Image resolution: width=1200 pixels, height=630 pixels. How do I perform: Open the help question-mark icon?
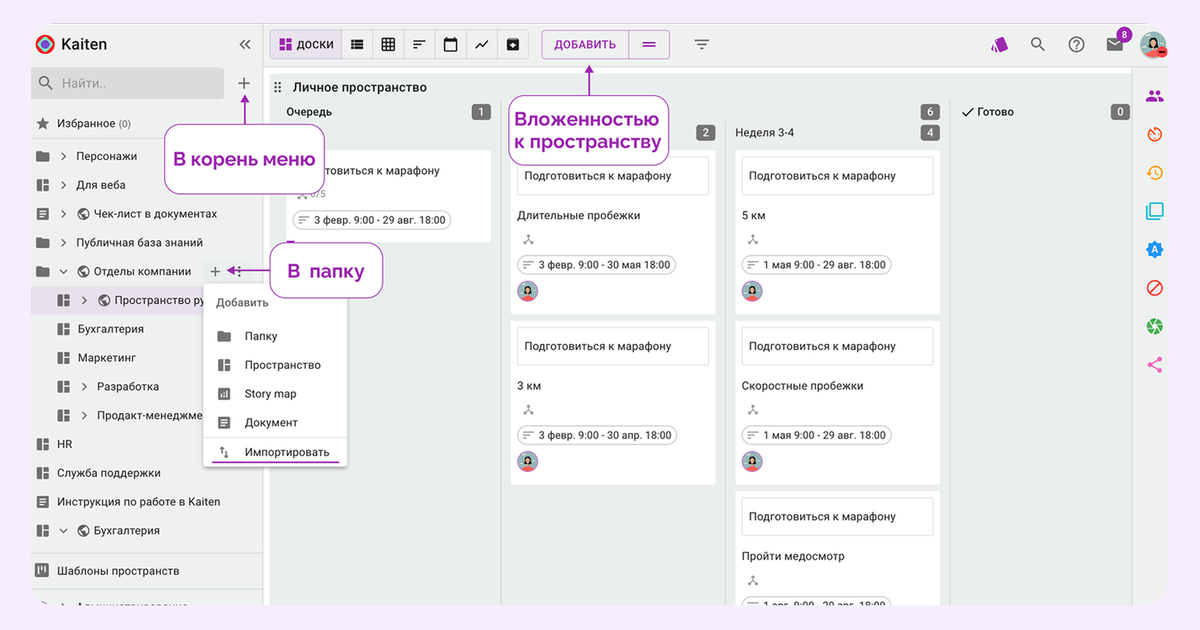click(x=1076, y=44)
